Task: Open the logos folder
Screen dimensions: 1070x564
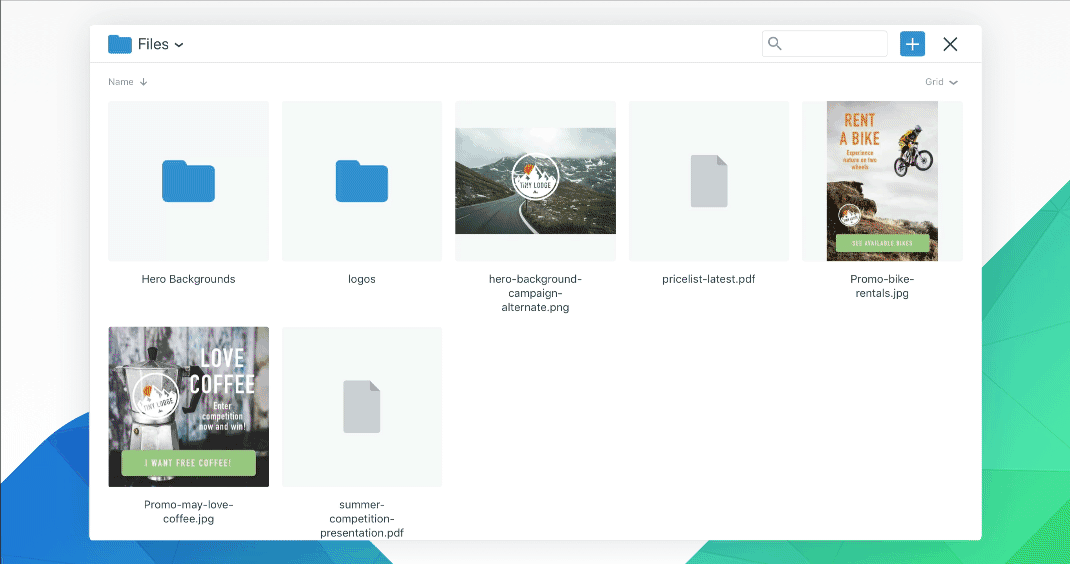Action: coord(361,181)
